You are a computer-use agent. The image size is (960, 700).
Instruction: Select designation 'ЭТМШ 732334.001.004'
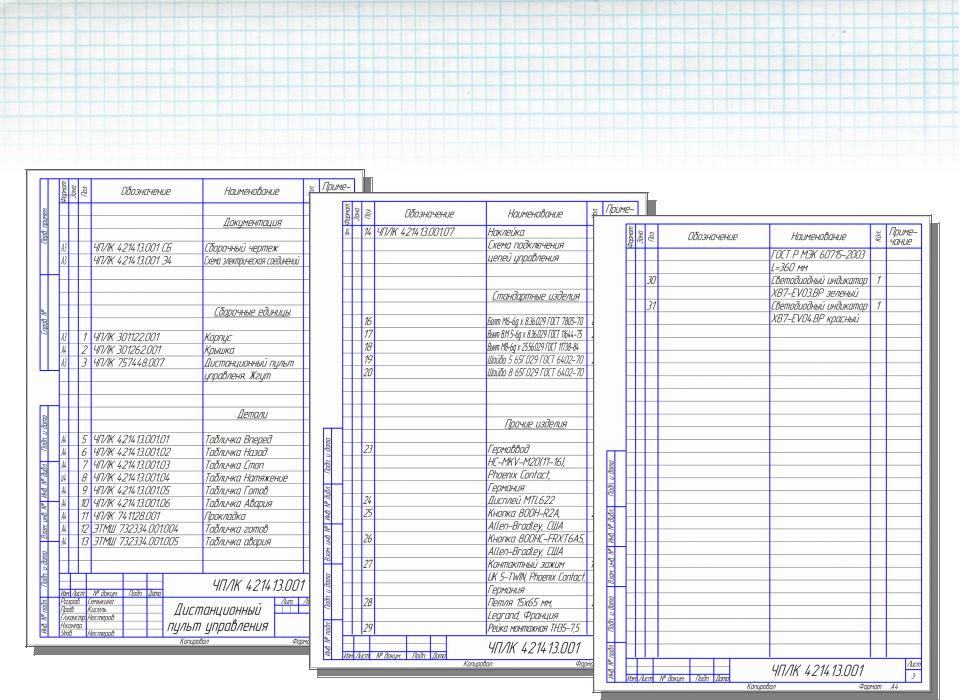(136, 529)
